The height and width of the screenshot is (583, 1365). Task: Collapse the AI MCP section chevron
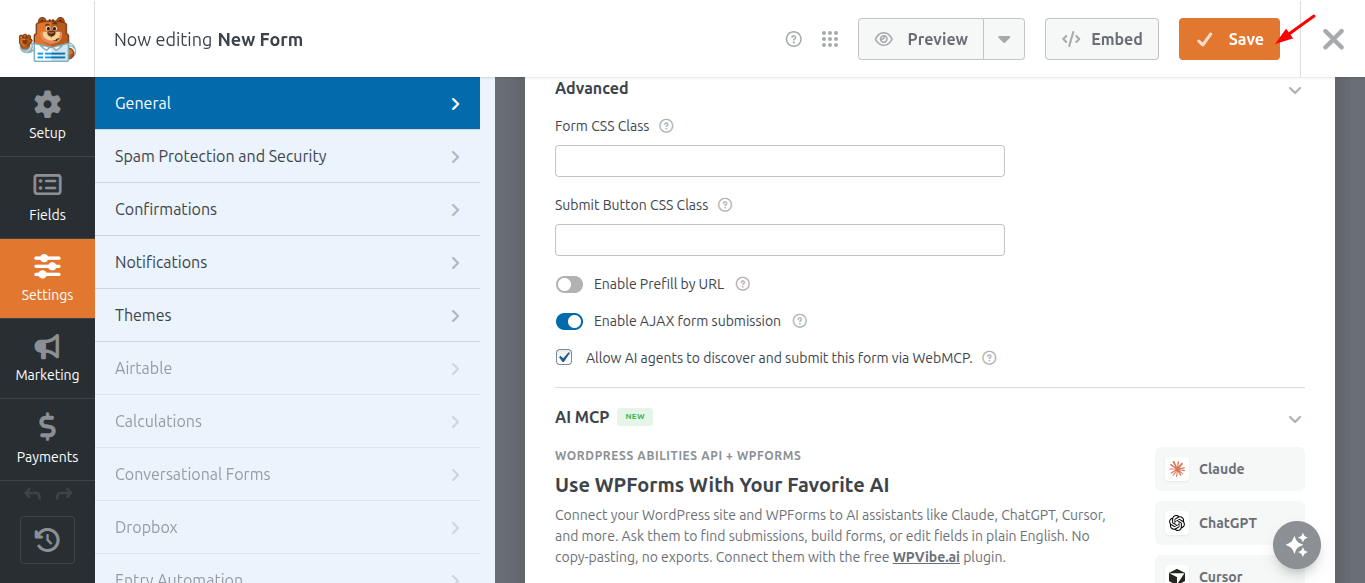1295,419
